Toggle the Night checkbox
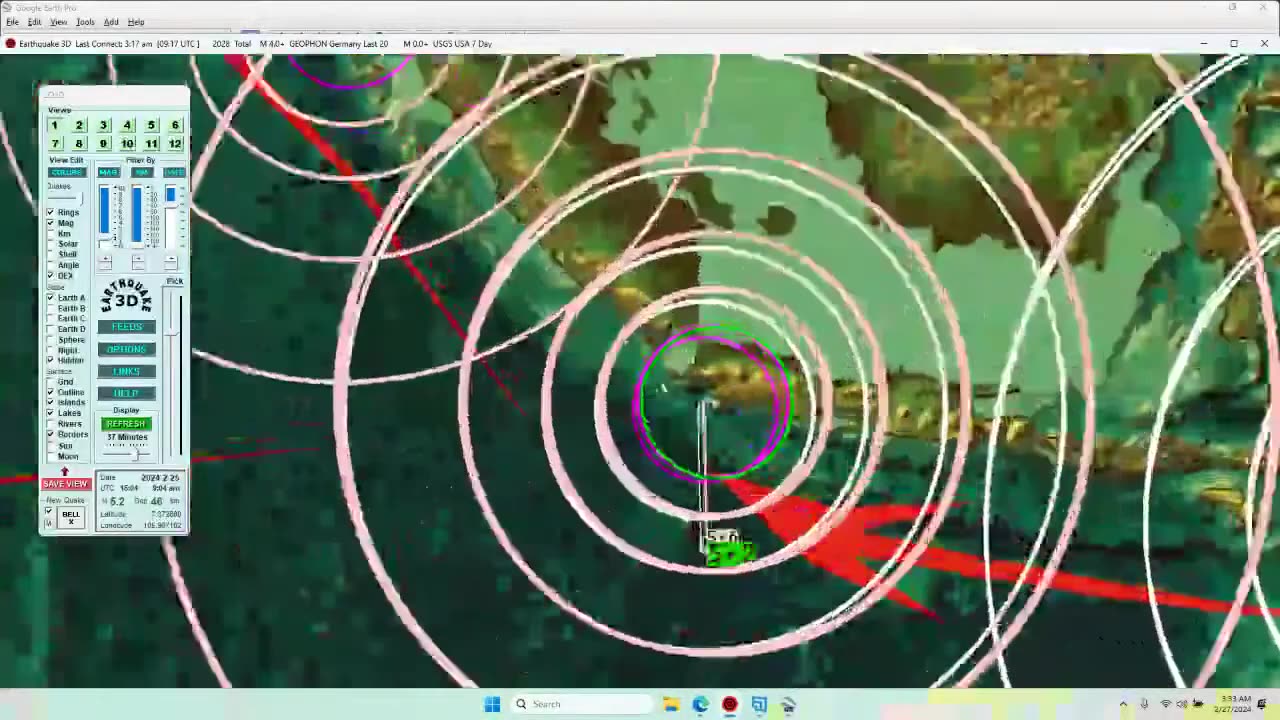 point(51,350)
